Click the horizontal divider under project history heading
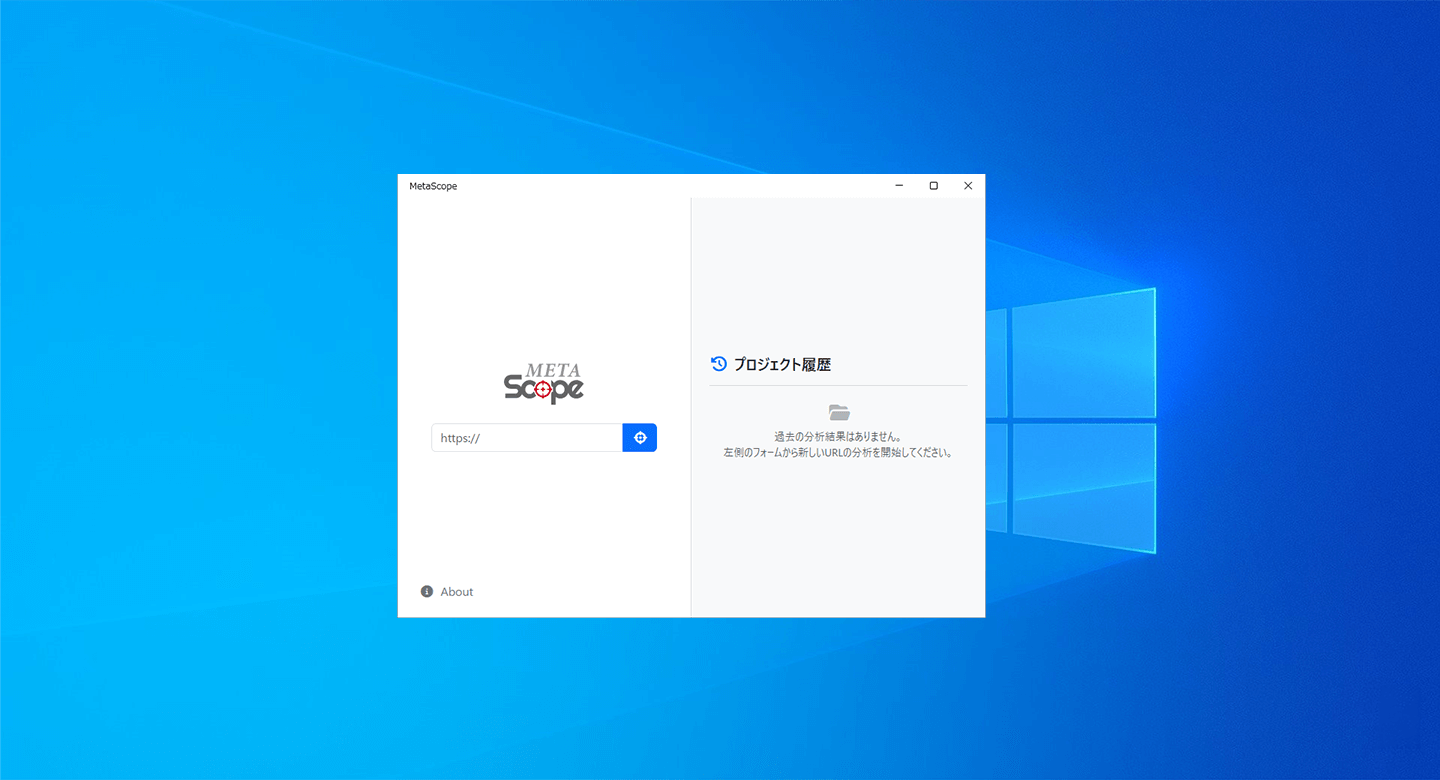 coord(838,386)
